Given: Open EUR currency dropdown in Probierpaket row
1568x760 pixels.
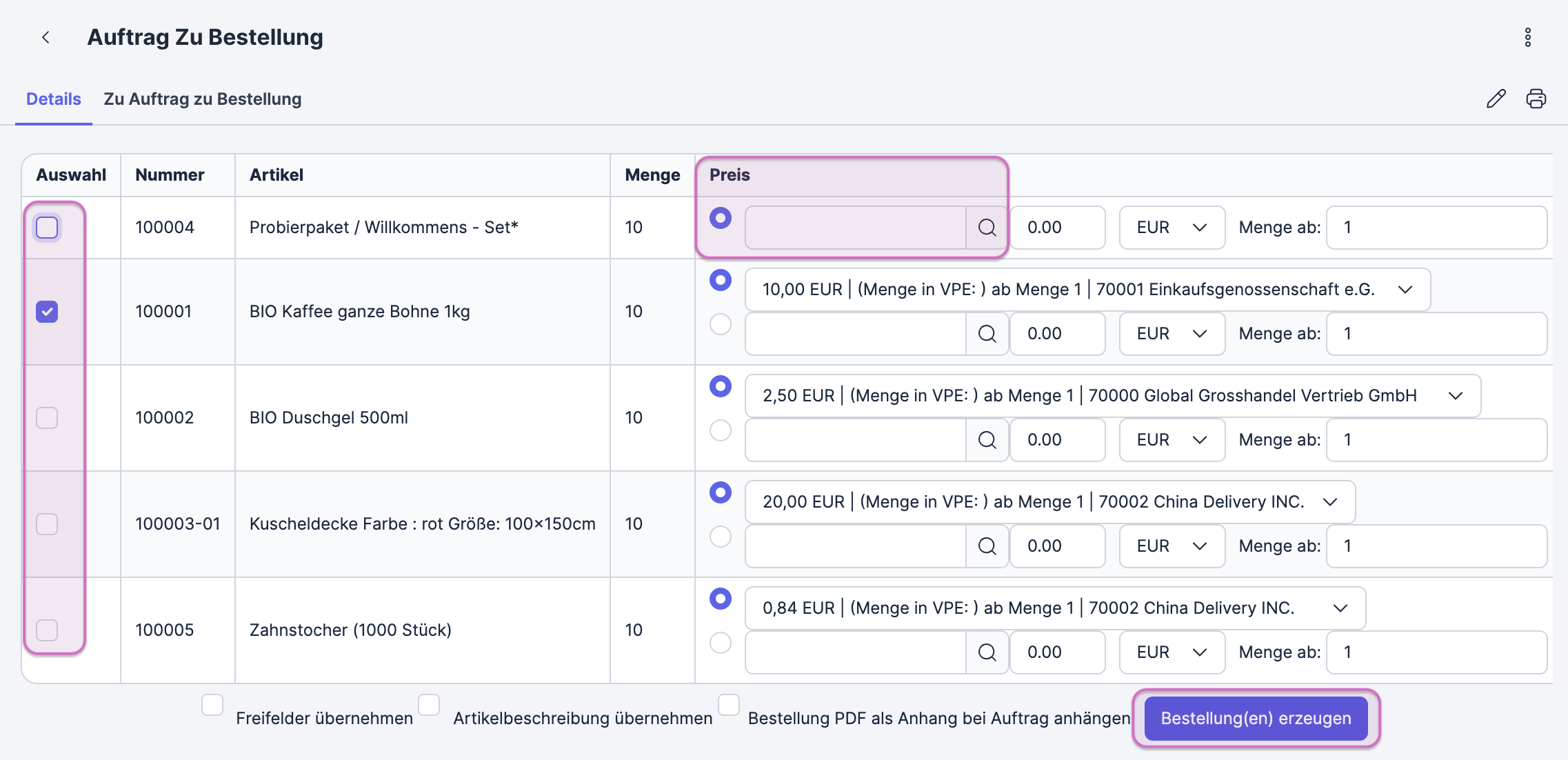Looking at the screenshot, I should pos(1171,228).
